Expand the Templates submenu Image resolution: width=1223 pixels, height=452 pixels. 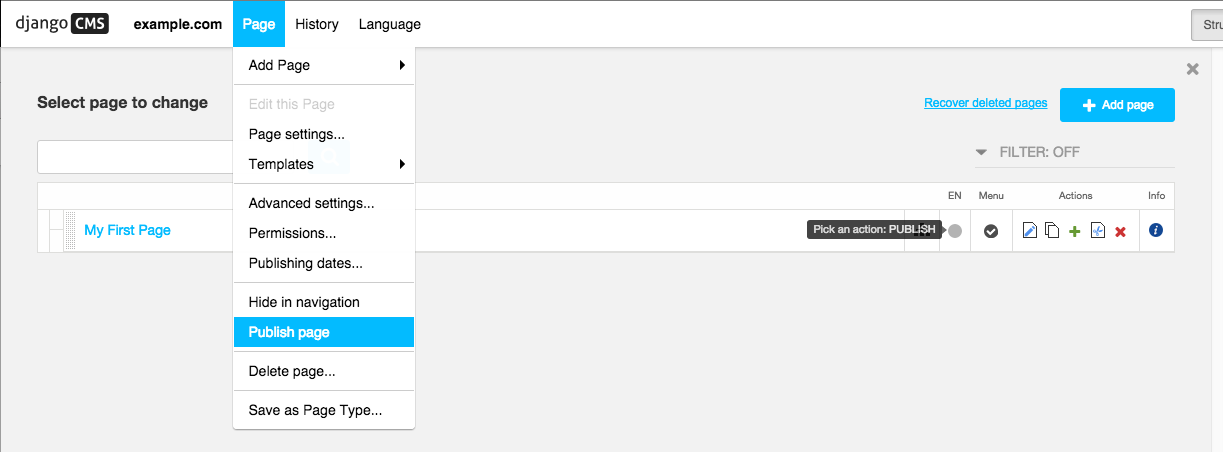[x=323, y=164]
